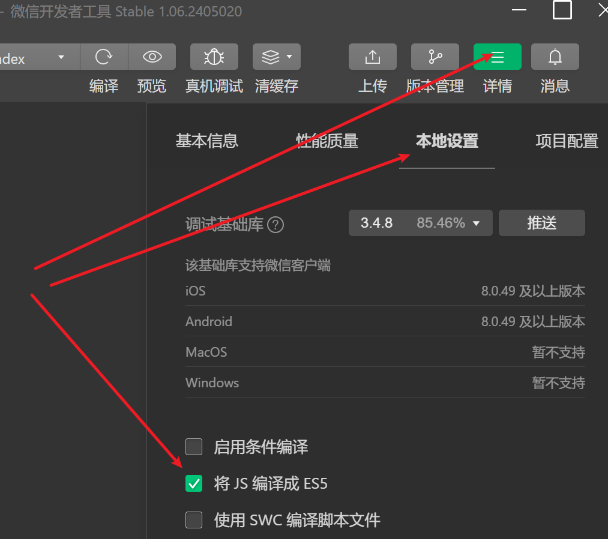Image resolution: width=608 pixels, height=539 pixels.
Task: Click the iOS 8.0.49 及以上版本 value
Action: (533, 291)
